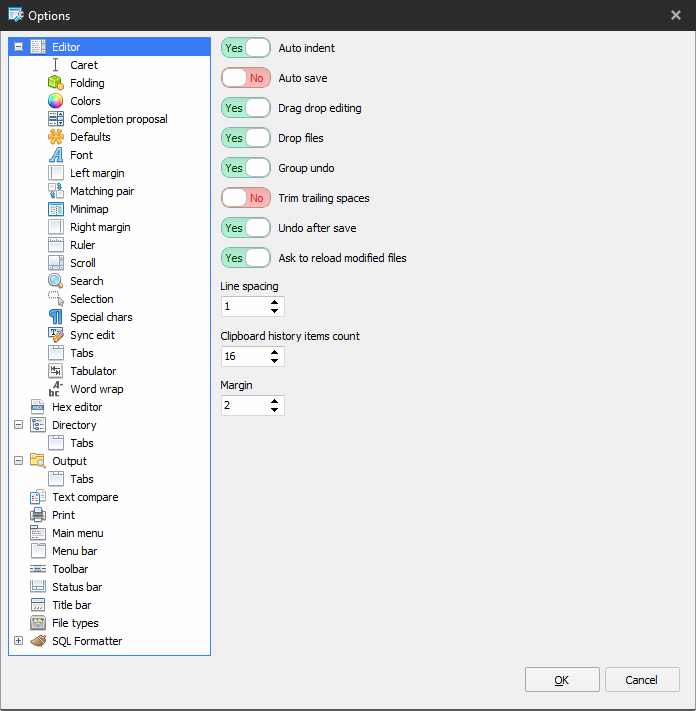Collapse the Output tree node
Image resolution: width=696 pixels, height=711 pixels.
(19, 461)
